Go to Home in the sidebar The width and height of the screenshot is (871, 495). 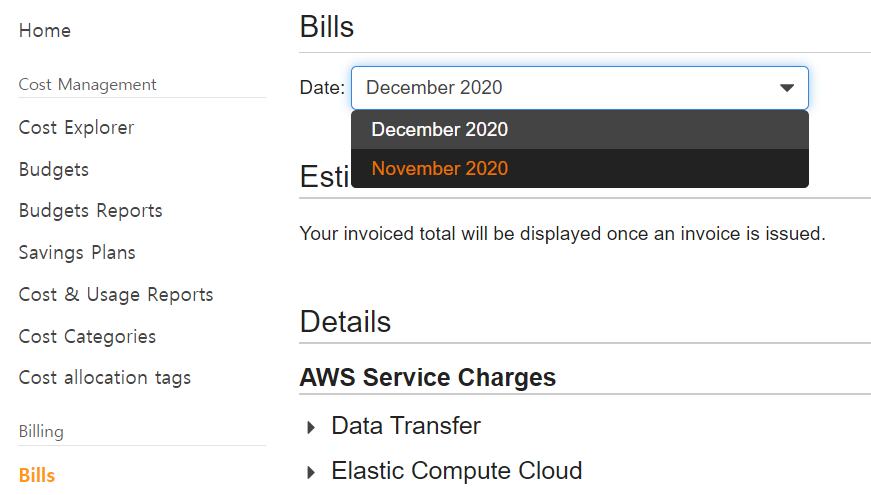click(45, 31)
